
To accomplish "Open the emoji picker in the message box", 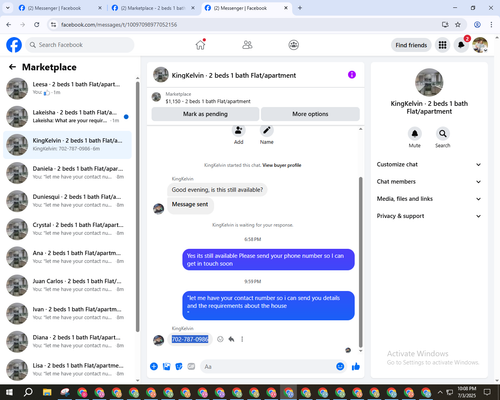I will (340, 366).
